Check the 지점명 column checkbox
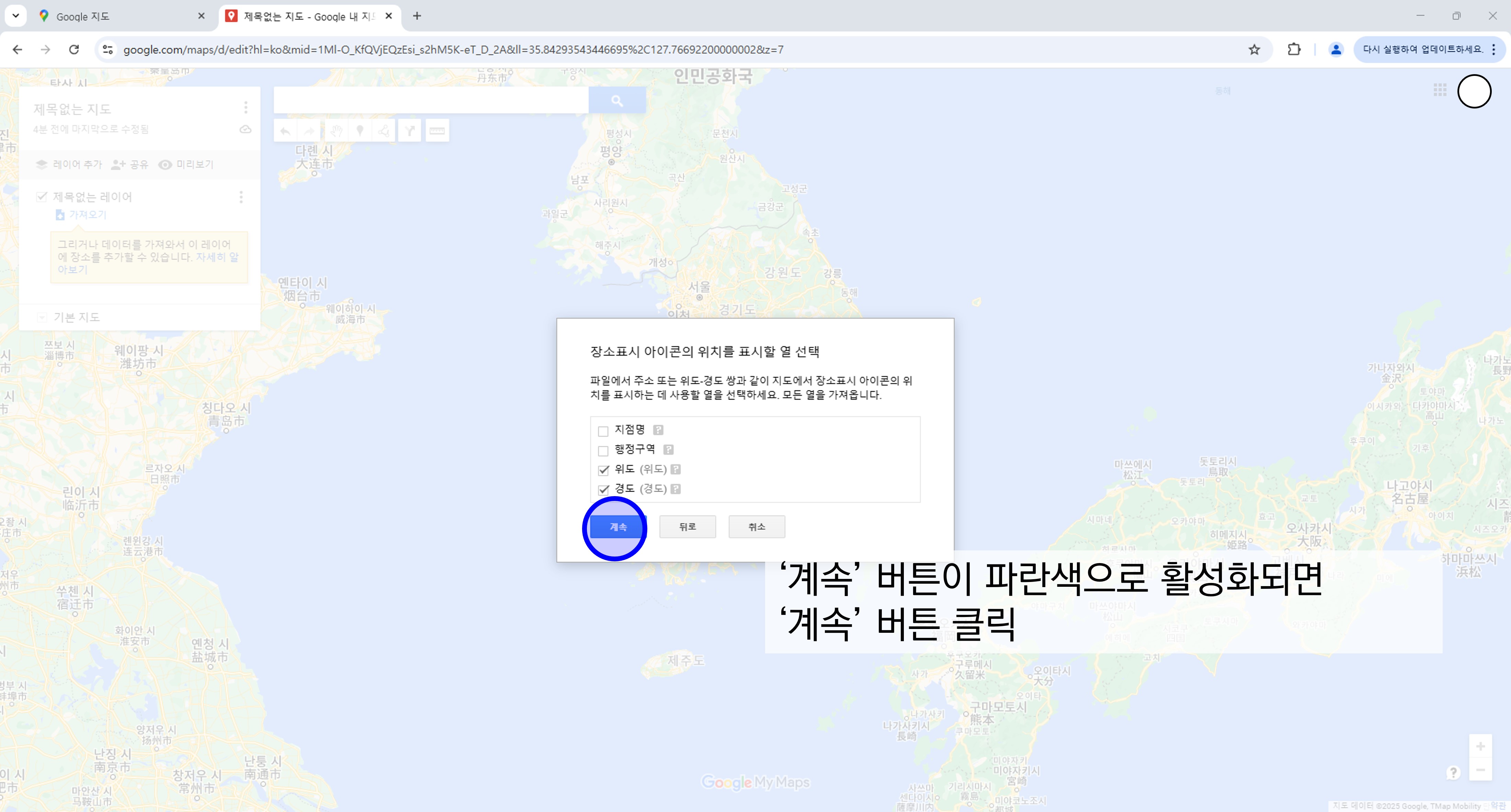Viewport: 1511px width, 812px height. pos(603,431)
